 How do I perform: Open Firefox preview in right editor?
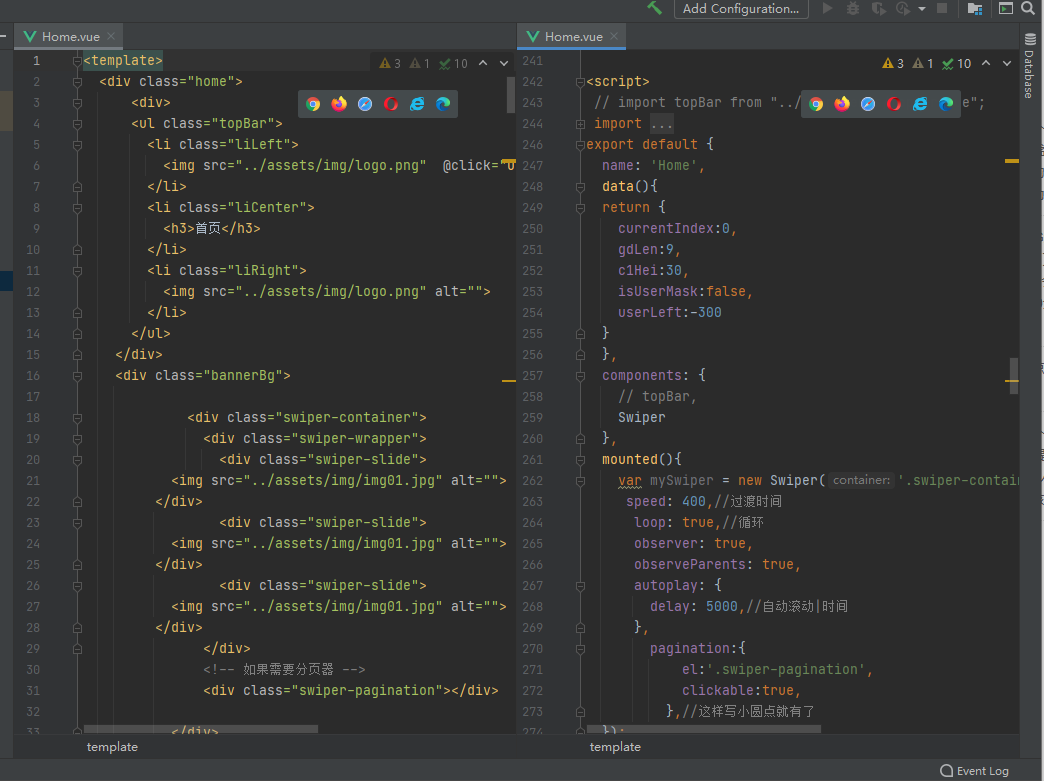coord(842,104)
